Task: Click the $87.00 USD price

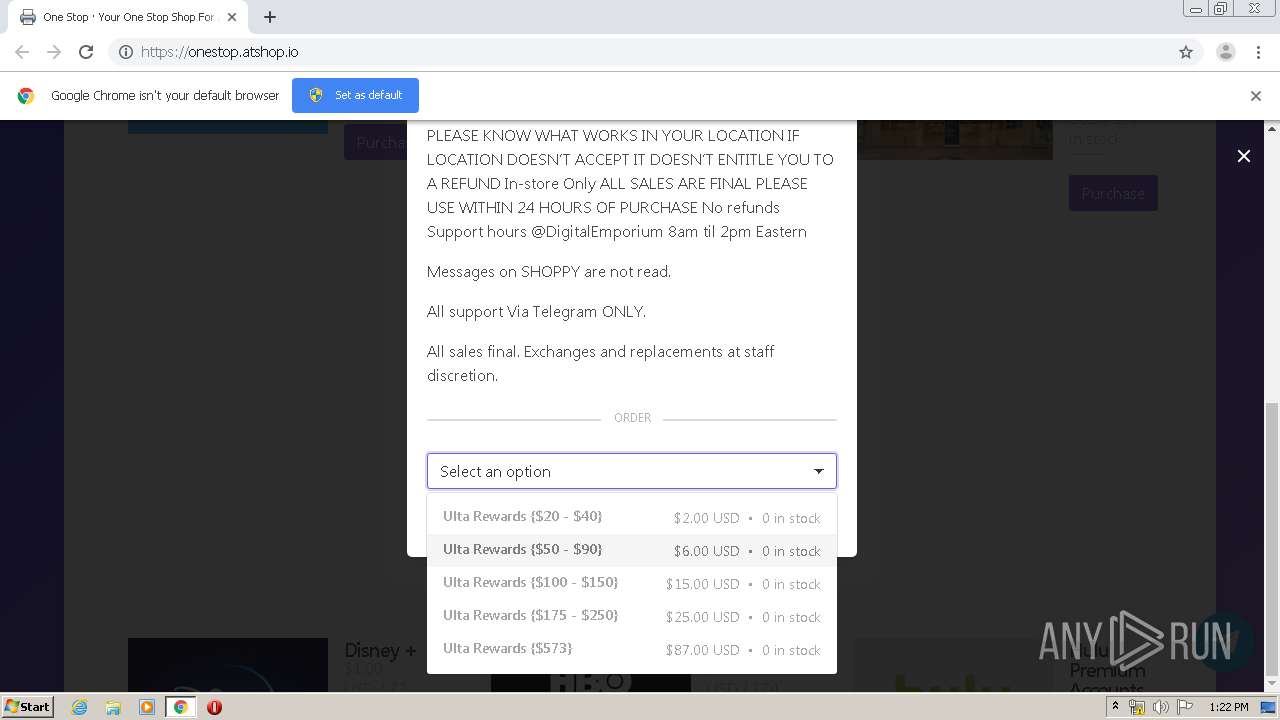Action: 702,650
